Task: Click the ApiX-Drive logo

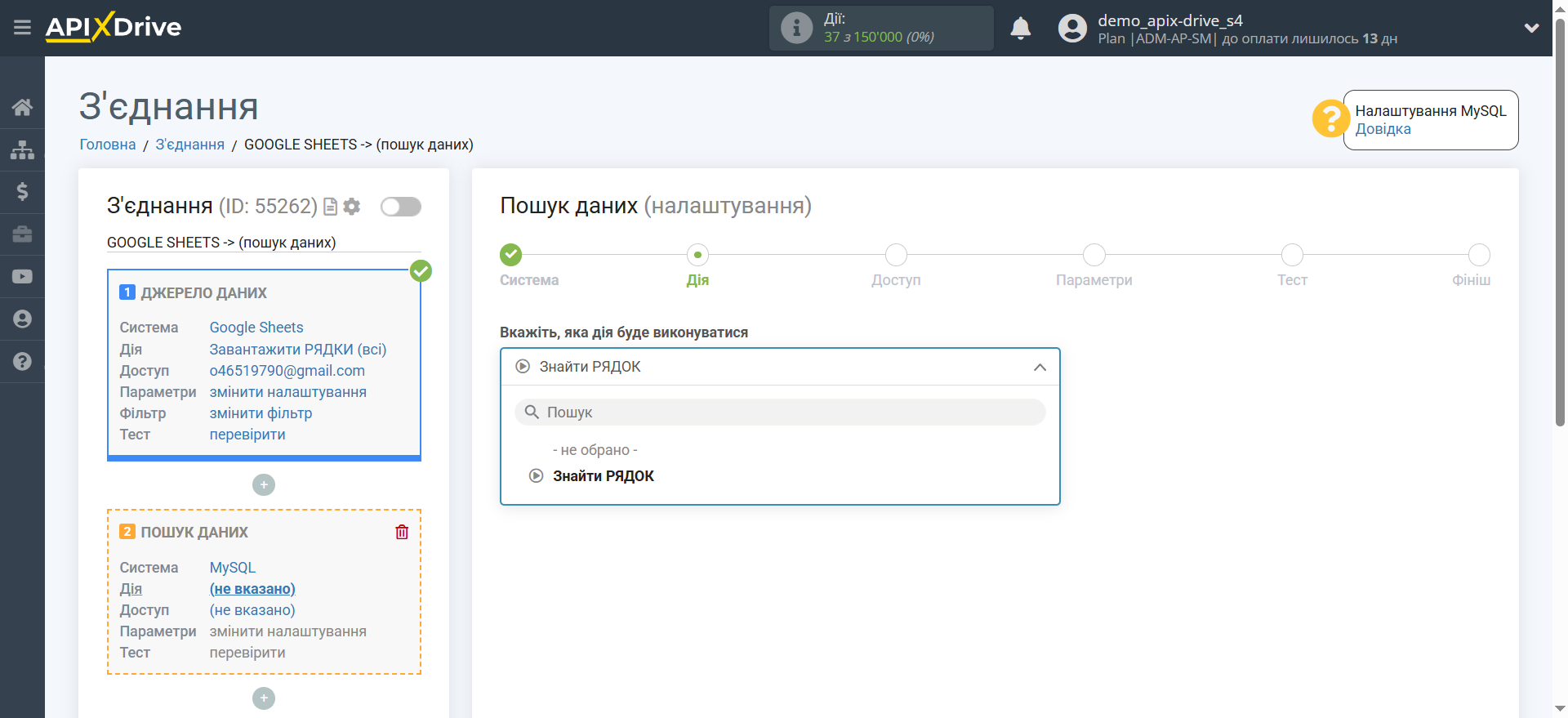Action: tap(114, 27)
